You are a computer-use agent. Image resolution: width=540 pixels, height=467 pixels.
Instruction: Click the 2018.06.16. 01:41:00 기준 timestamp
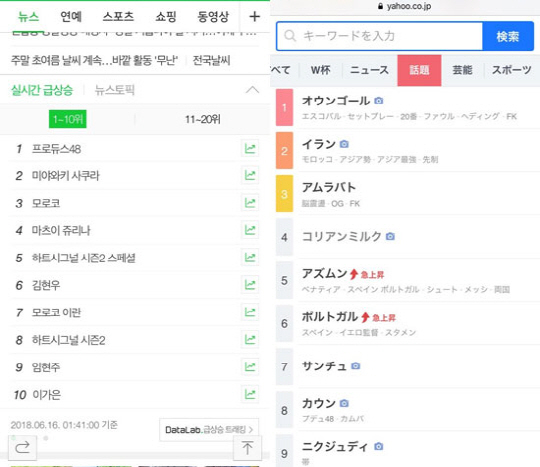tap(64, 425)
